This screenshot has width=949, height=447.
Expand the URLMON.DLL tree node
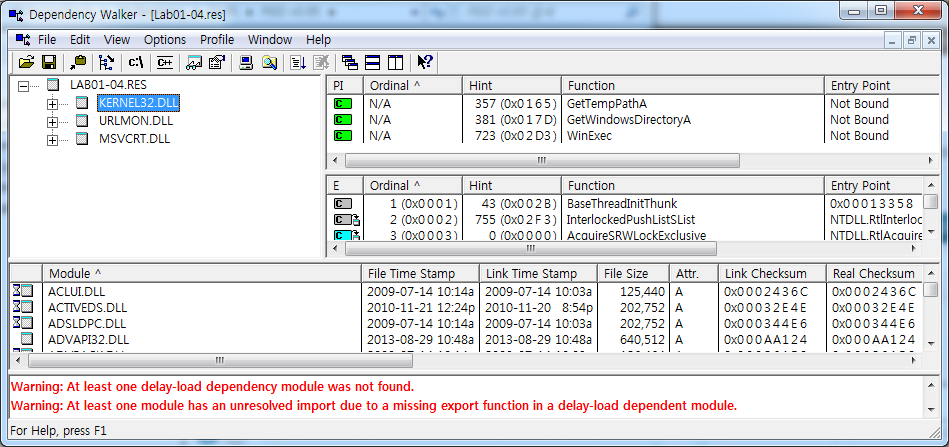pyautogui.click(x=53, y=121)
